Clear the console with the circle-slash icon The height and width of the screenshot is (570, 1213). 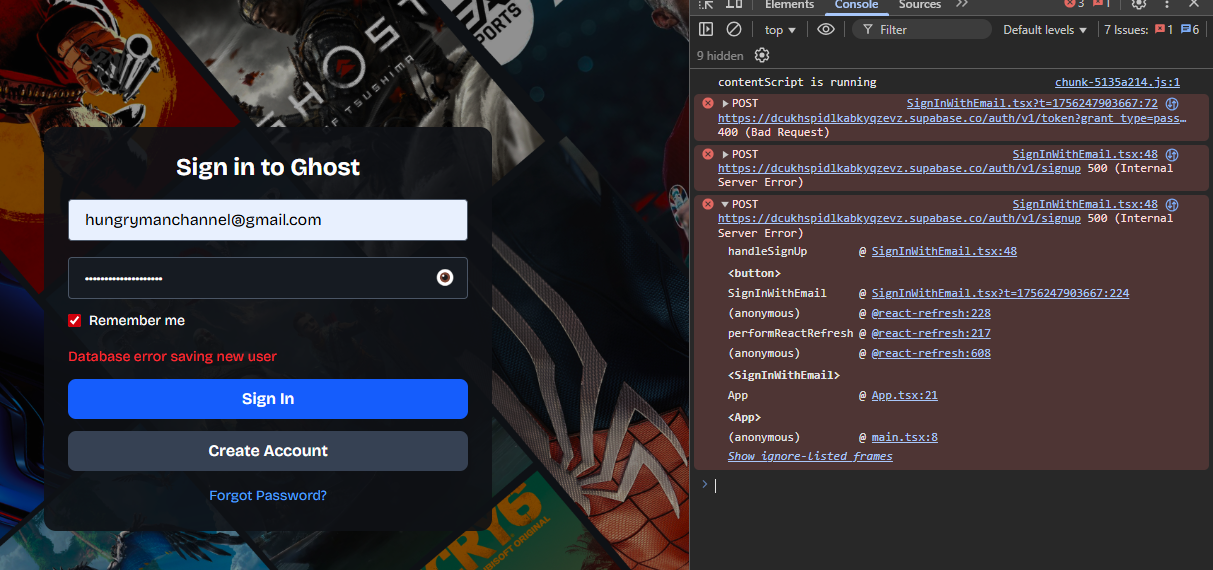click(x=733, y=30)
